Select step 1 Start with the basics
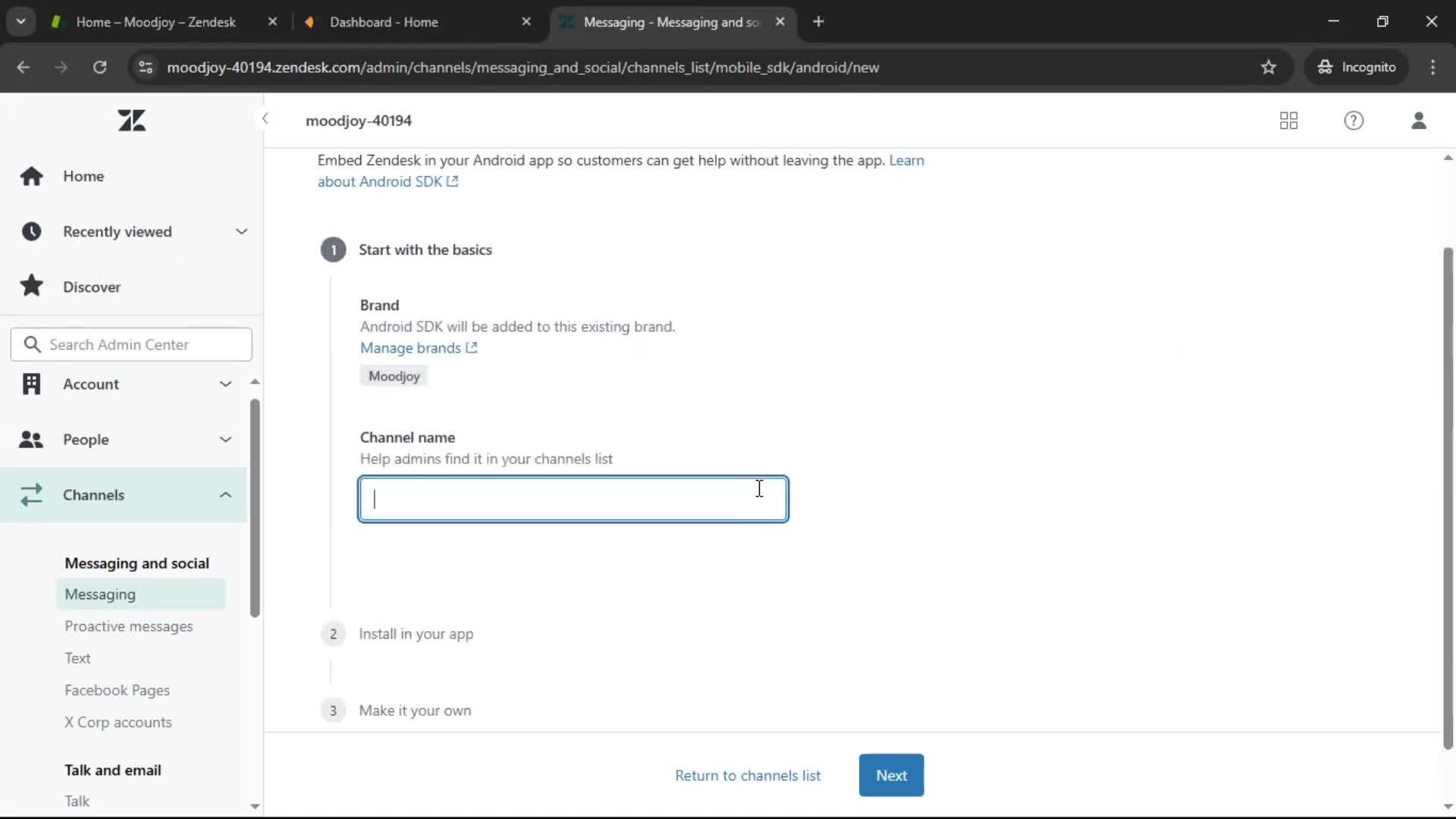This screenshot has width=1456, height=819. (425, 249)
